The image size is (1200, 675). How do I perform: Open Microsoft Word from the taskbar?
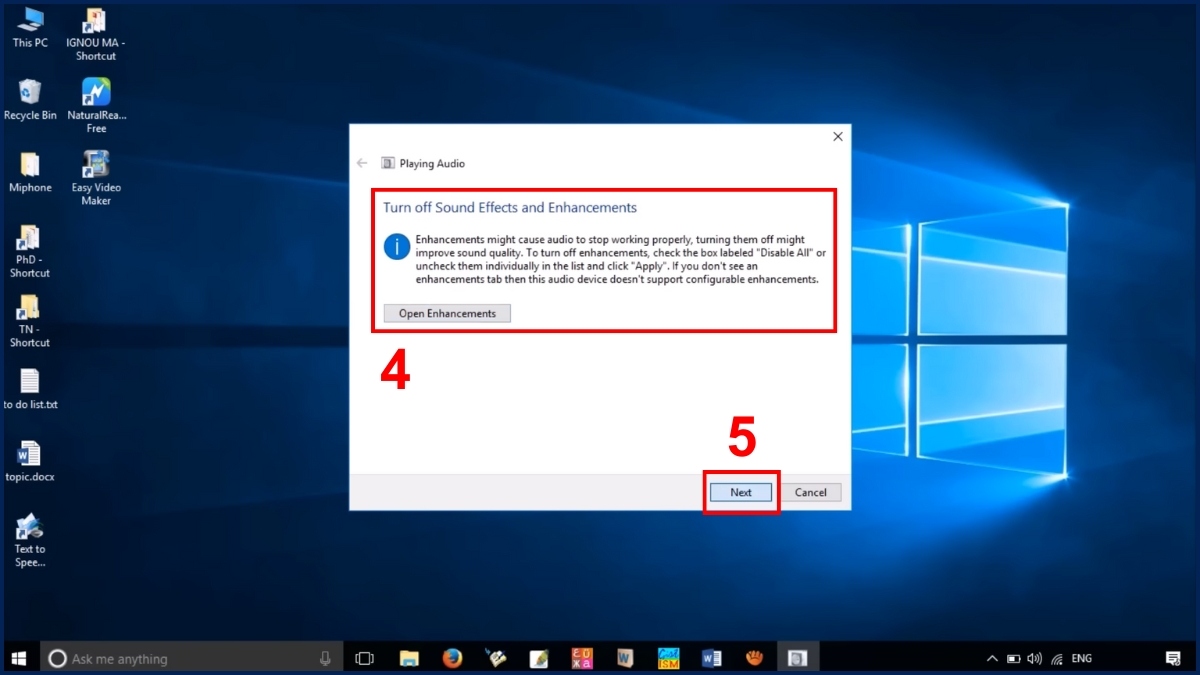coord(711,657)
